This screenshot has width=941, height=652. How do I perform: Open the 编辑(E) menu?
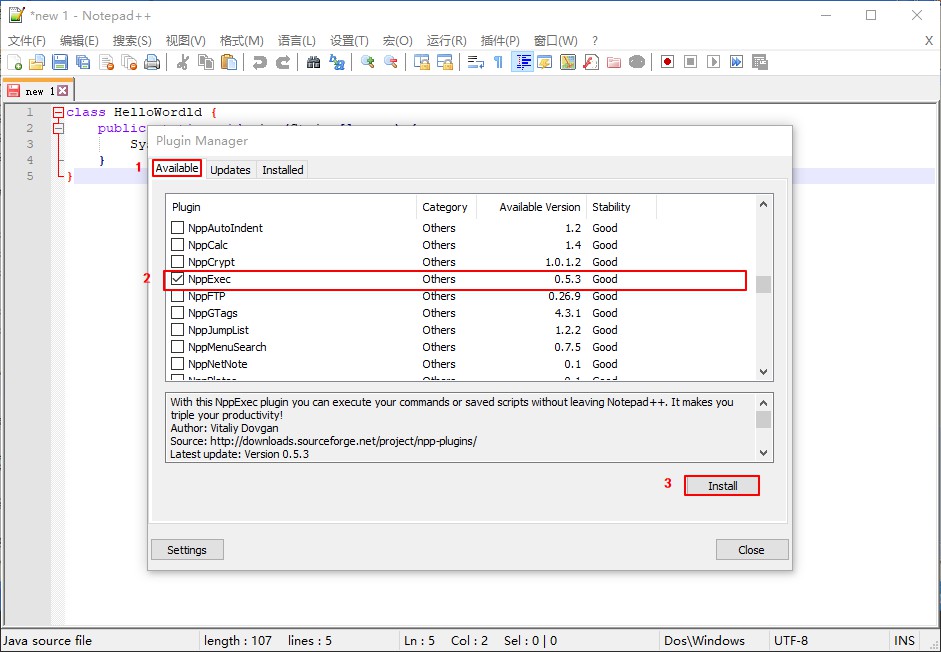click(x=79, y=40)
